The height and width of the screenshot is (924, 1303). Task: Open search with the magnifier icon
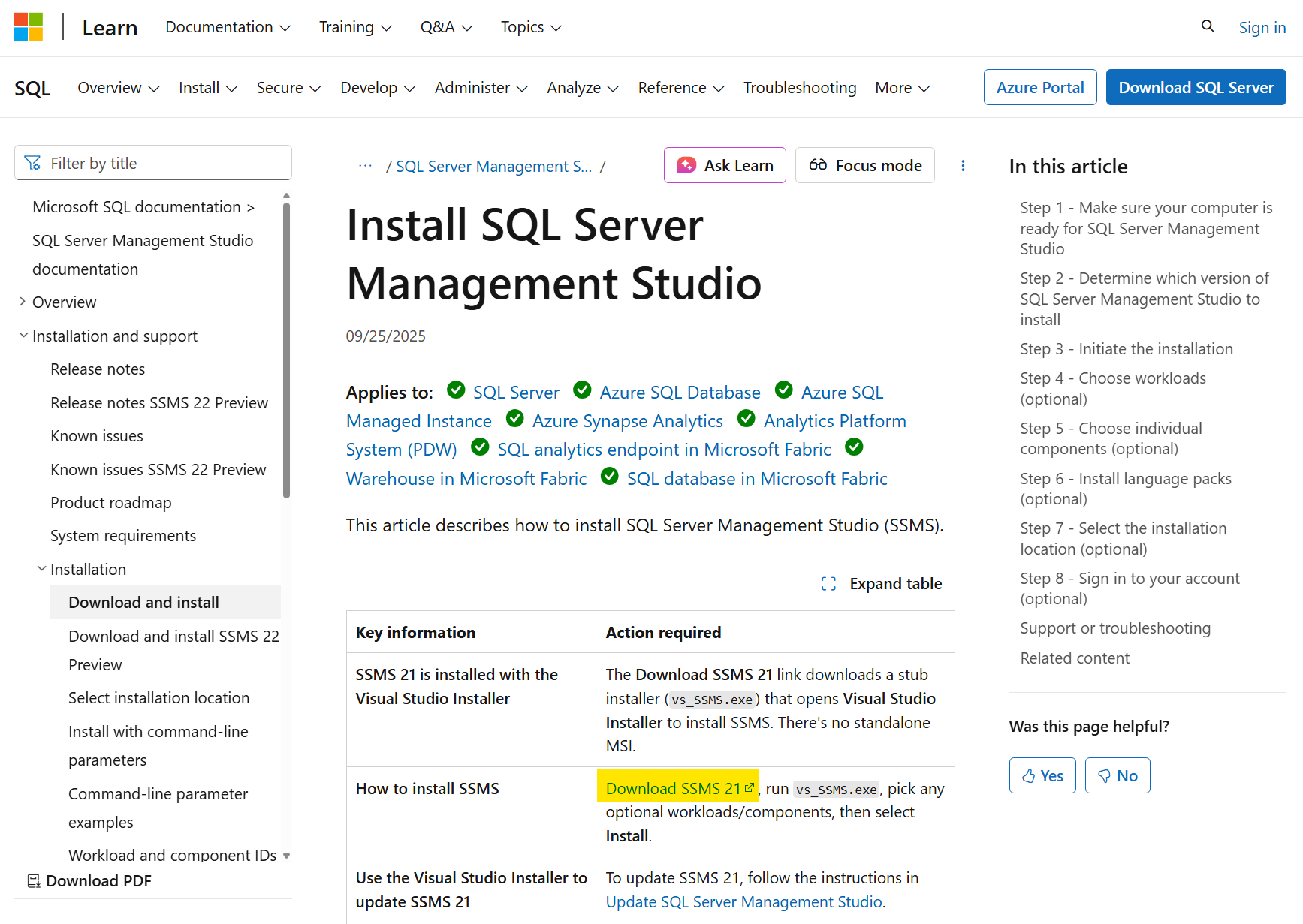point(1207,26)
